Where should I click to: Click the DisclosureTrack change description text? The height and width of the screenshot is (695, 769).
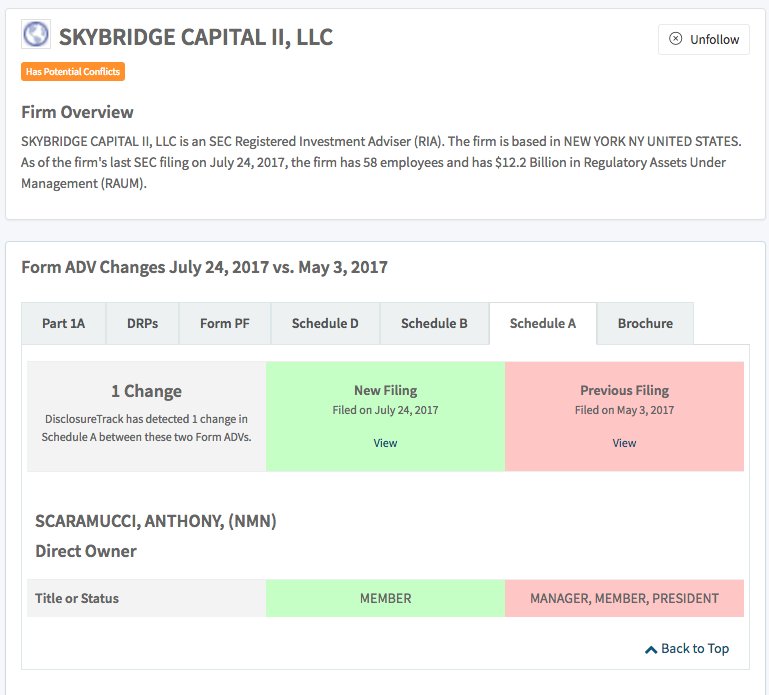click(x=146, y=428)
